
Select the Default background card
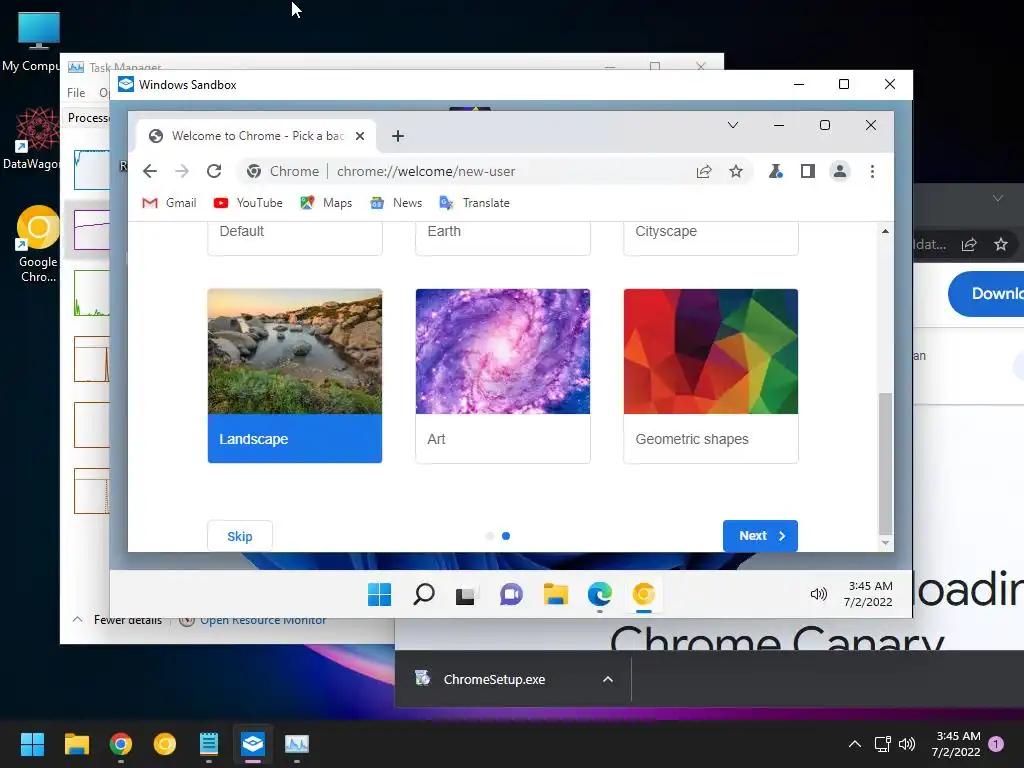tap(295, 238)
